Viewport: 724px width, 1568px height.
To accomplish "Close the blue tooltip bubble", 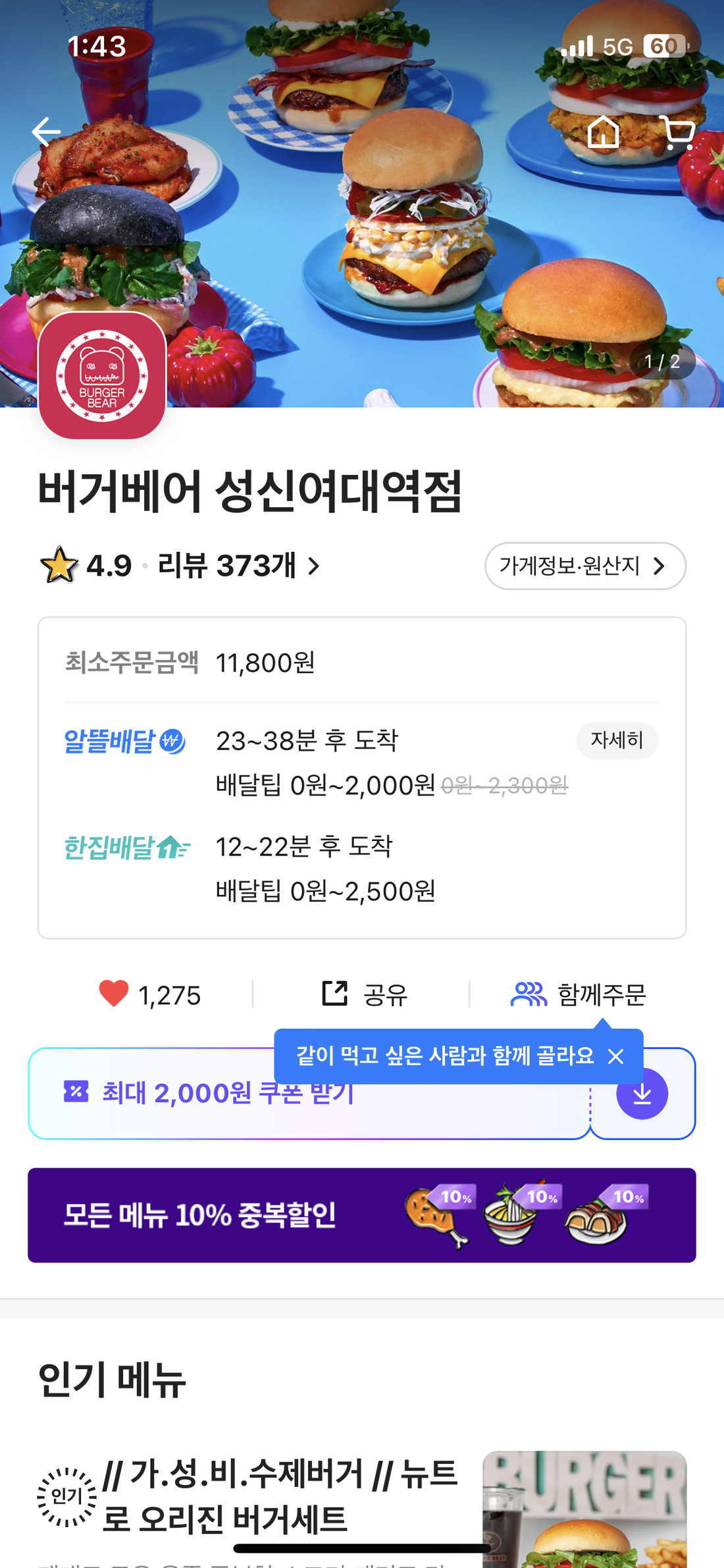I will pyautogui.click(x=616, y=1056).
